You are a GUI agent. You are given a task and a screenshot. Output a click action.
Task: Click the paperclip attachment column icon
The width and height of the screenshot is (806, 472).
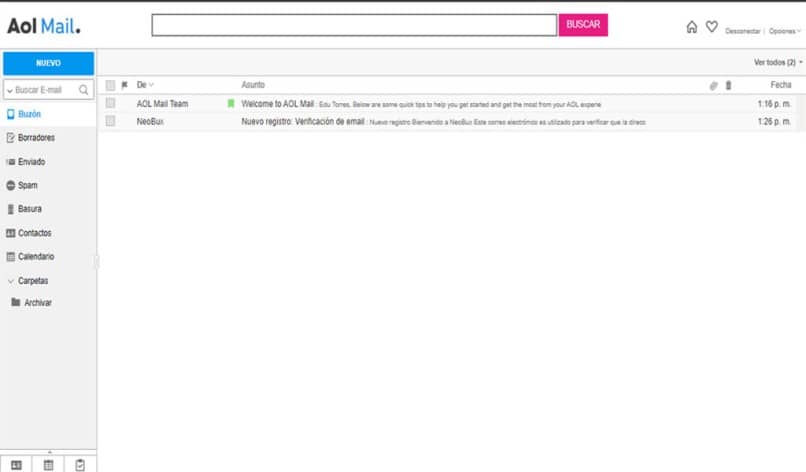pyautogui.click(x=713, y=85)
